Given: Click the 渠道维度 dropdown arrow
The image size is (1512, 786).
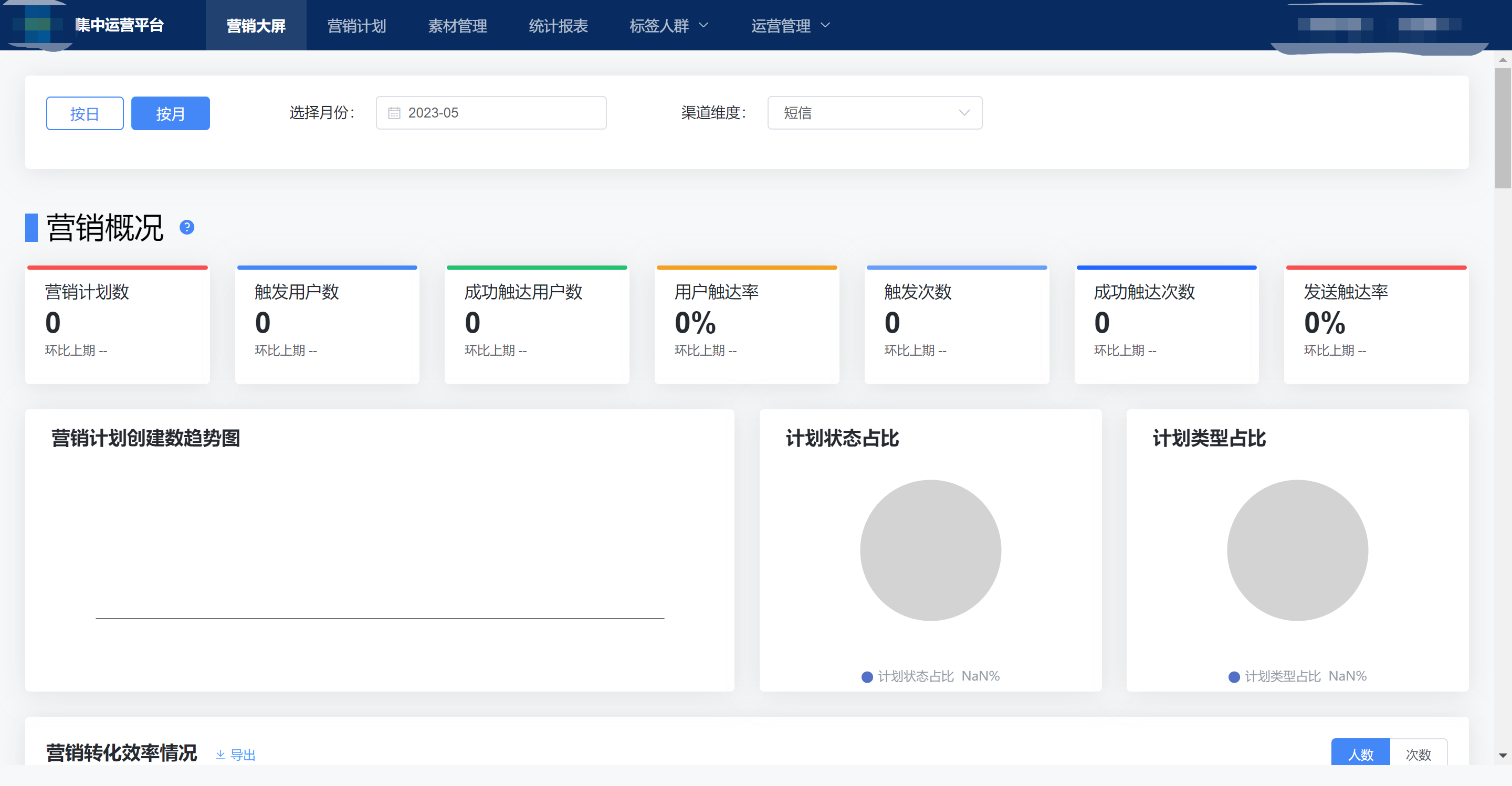Looking at the screenshot, I should coord(964,113).
